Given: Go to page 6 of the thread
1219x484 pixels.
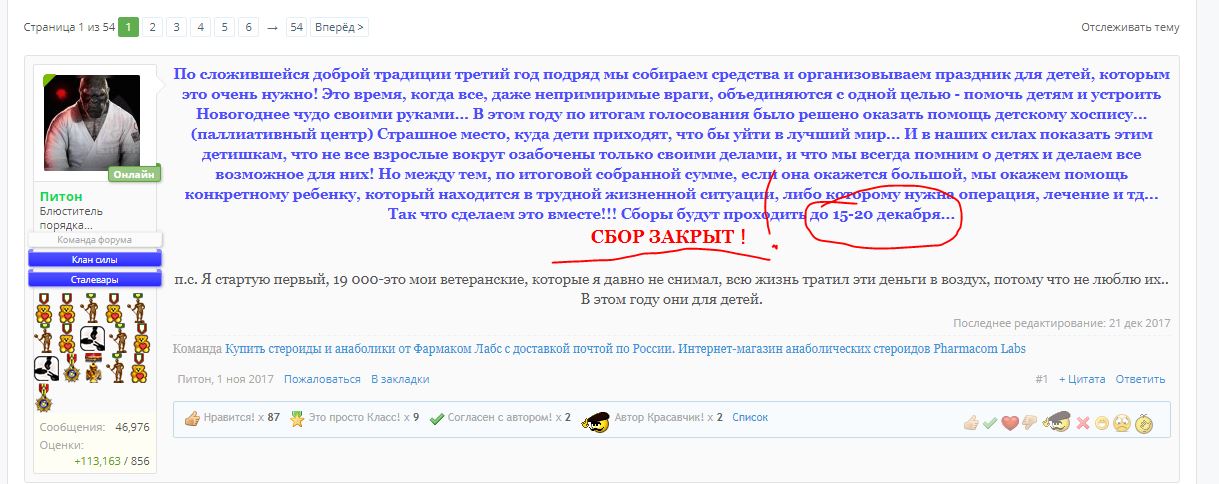Looking at the screenshot, I should (248, 27).
